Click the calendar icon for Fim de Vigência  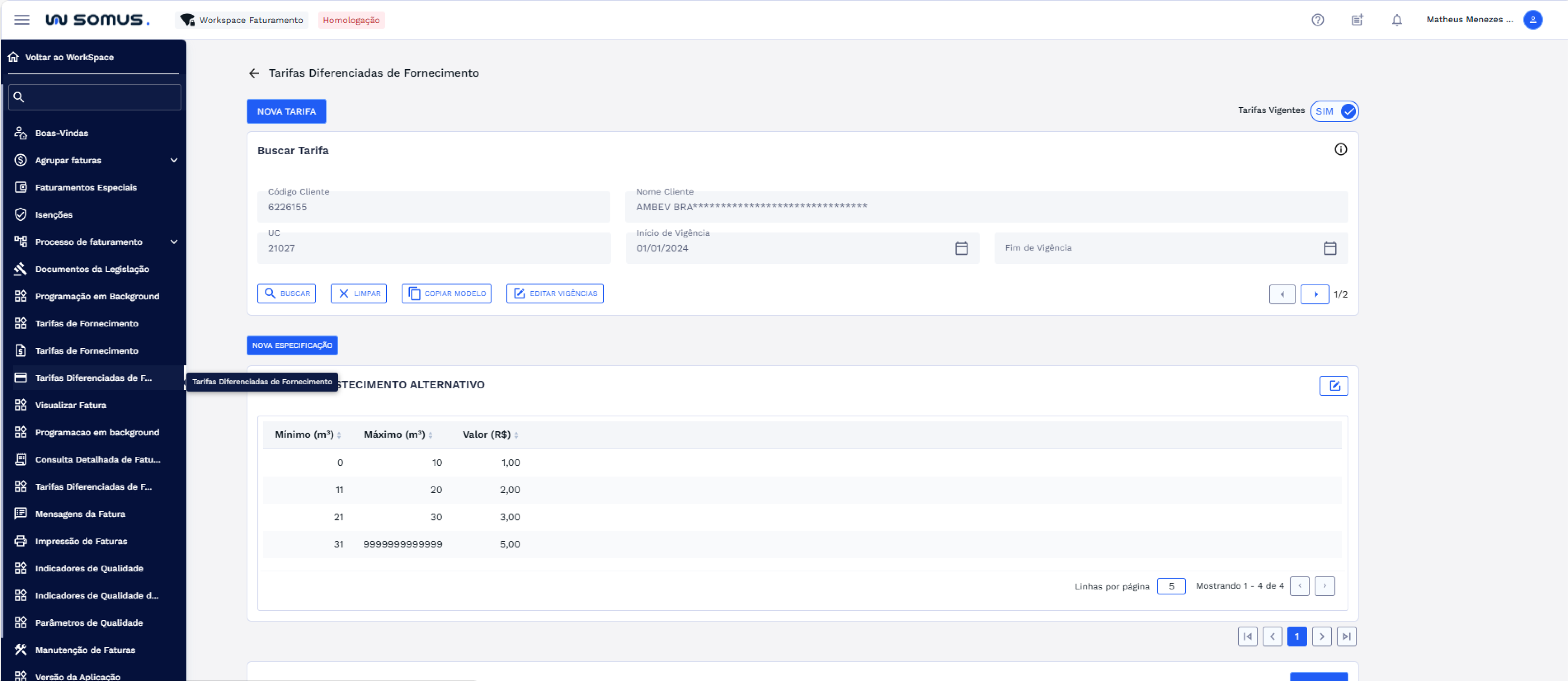click(1331, 248)
